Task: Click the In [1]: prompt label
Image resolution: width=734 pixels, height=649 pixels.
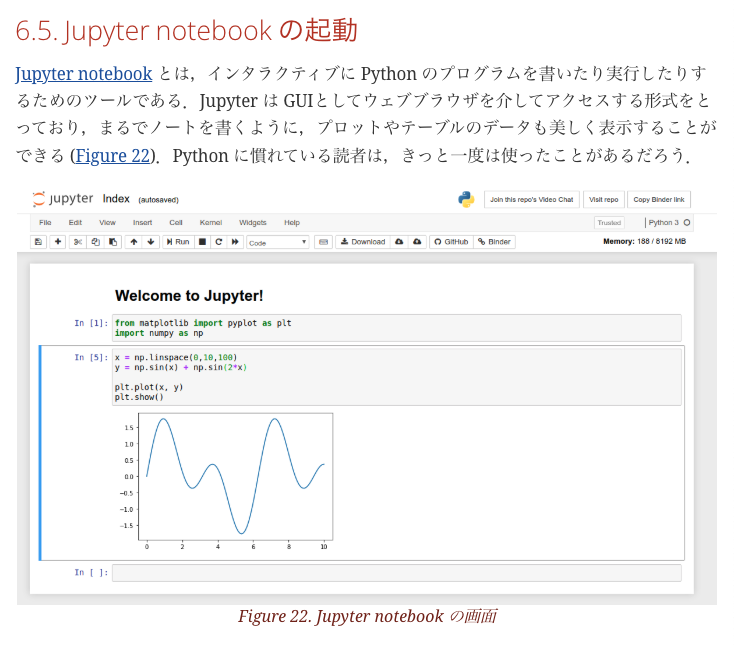Action: tap(91, 324)
